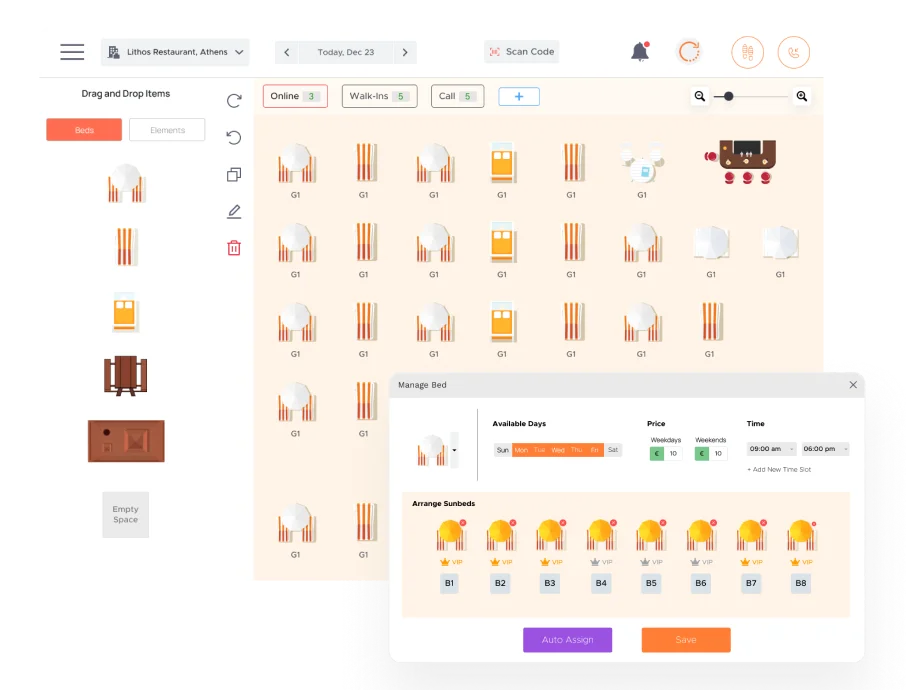Click Today, Dec 23 date label
906x690 pixels.
point(346,52)
